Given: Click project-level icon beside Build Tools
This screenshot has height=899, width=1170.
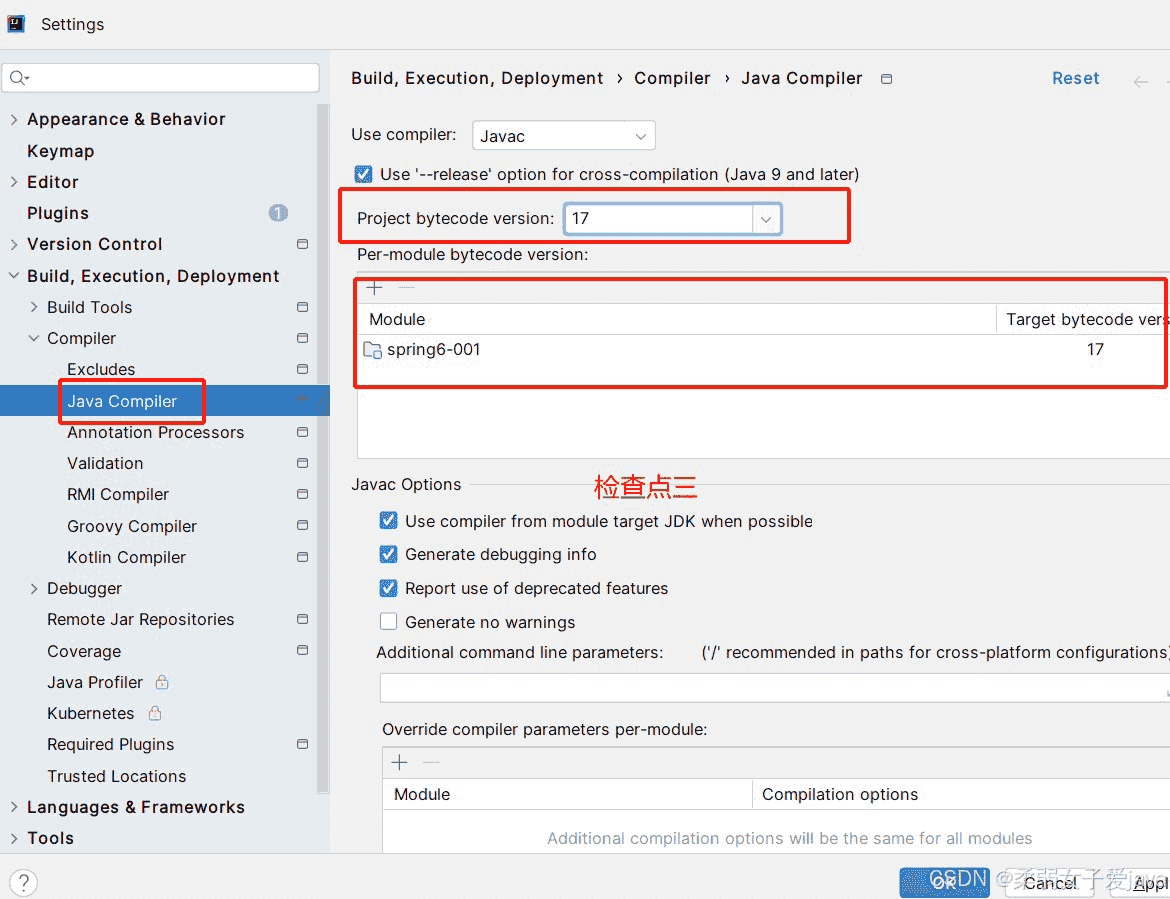Looking at the screenshot, I should click(x=302, y=307).
